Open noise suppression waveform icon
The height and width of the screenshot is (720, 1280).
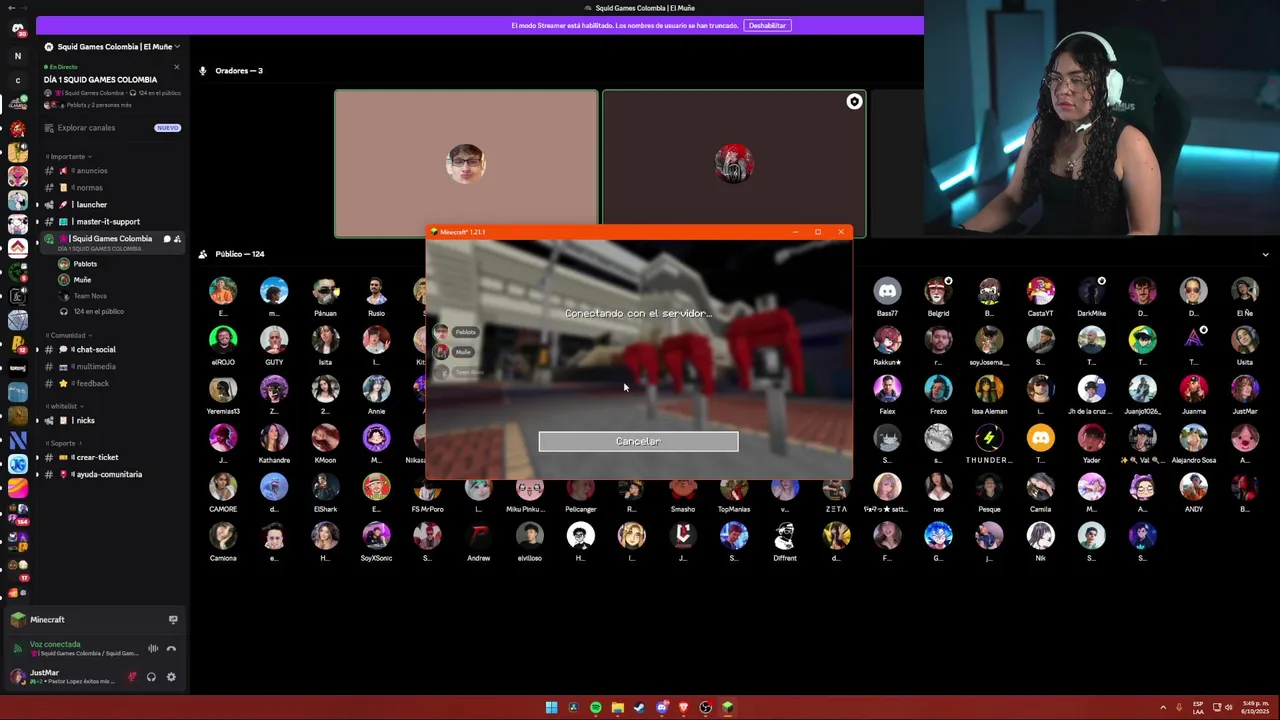pyautogui.click(x=153, y=648)
